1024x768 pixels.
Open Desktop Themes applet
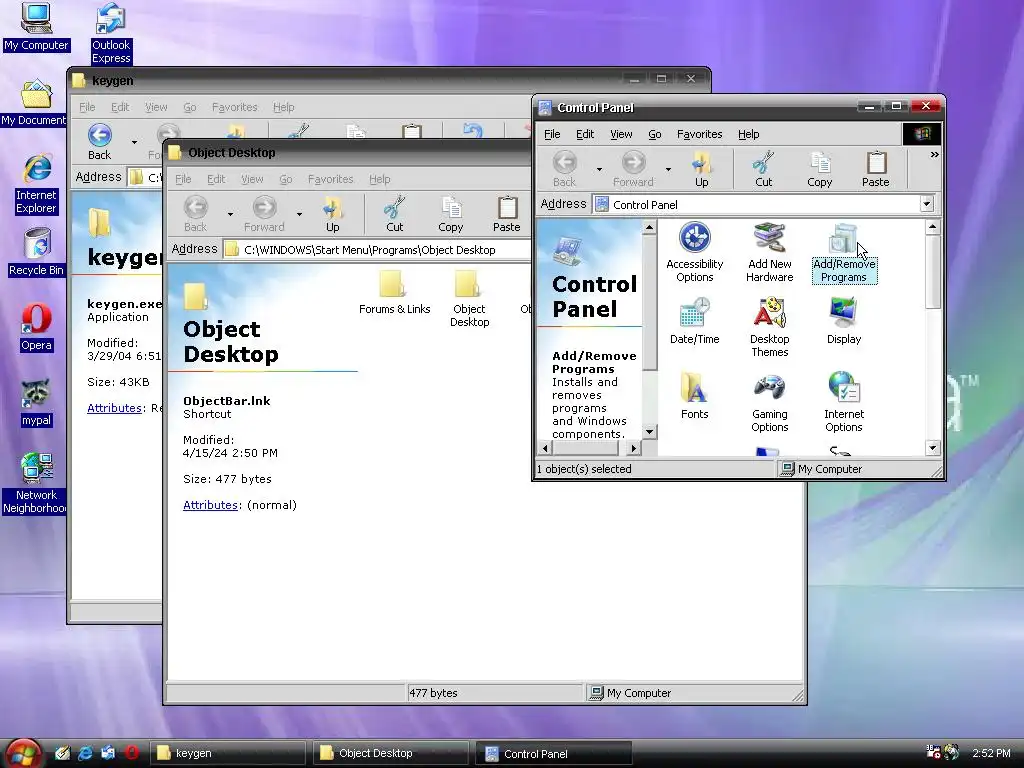click(769, 327)
